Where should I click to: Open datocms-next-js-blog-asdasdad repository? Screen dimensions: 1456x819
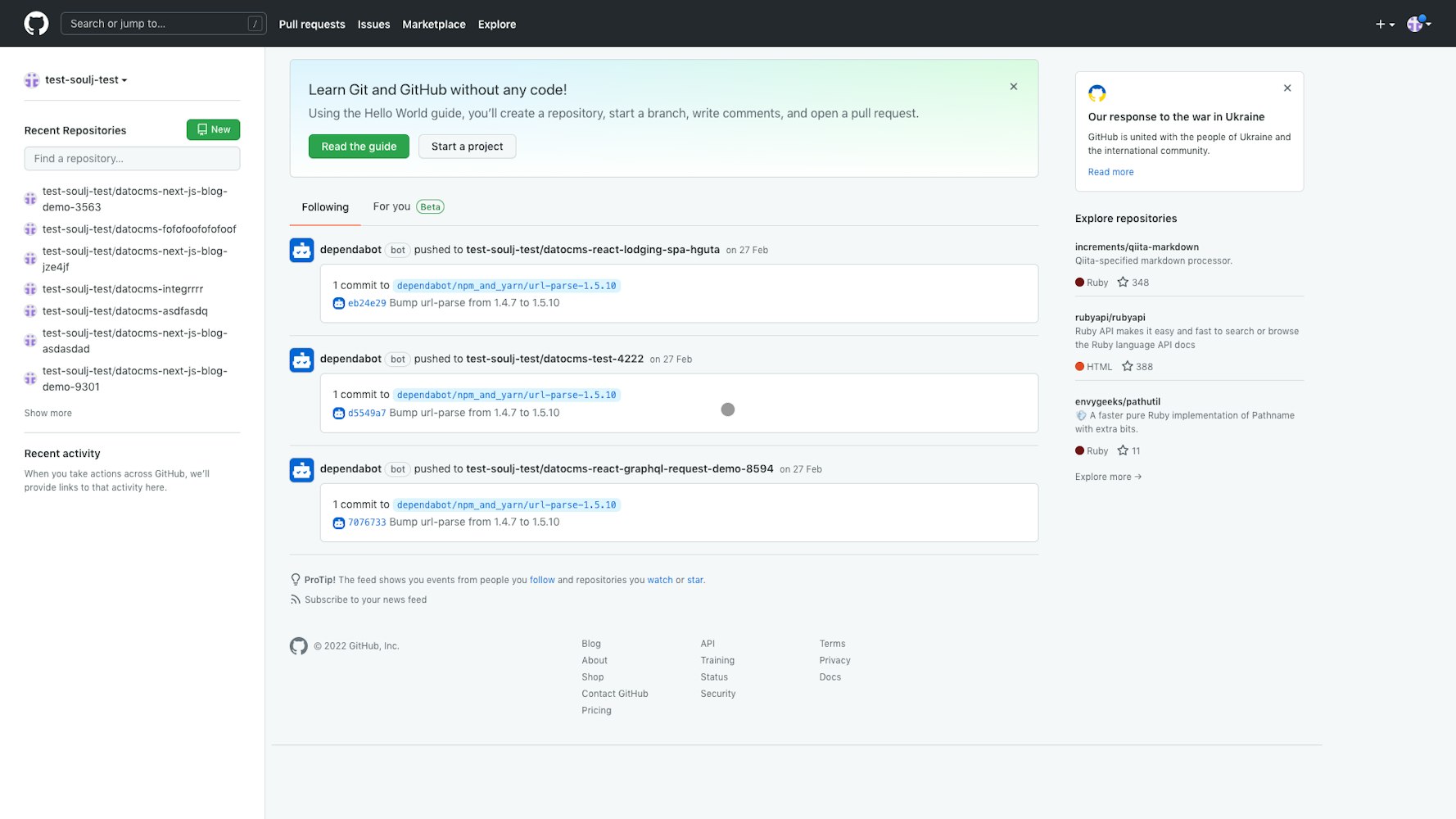135,341
